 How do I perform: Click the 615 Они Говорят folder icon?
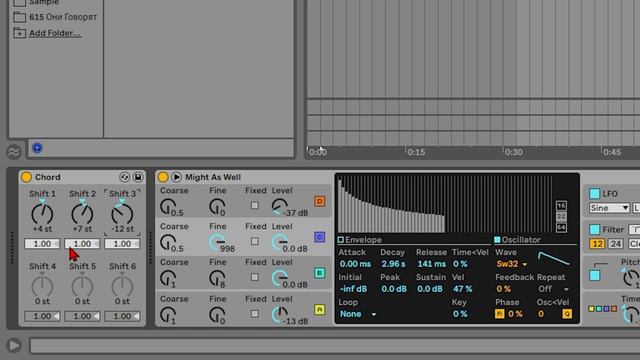pyautogui.click(x=19, y=17)
